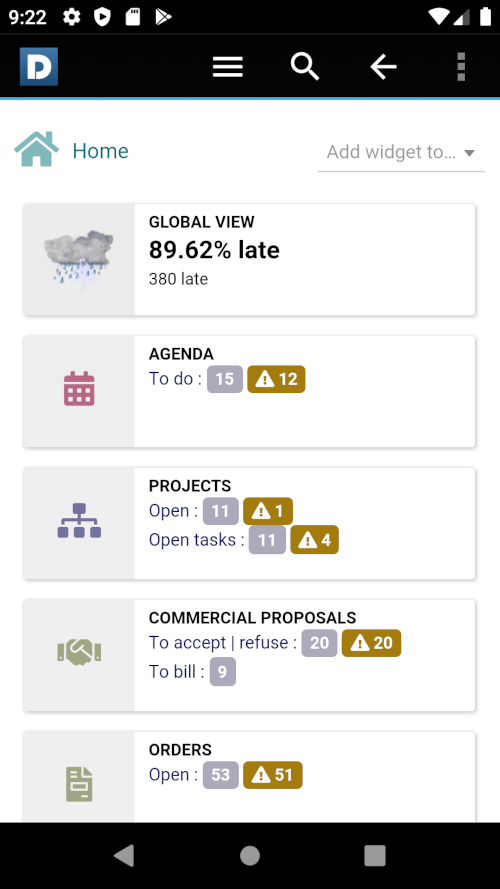Open the hamburger main menu
Viewport: 500px width, 889px height.
(x=228, y=67)
